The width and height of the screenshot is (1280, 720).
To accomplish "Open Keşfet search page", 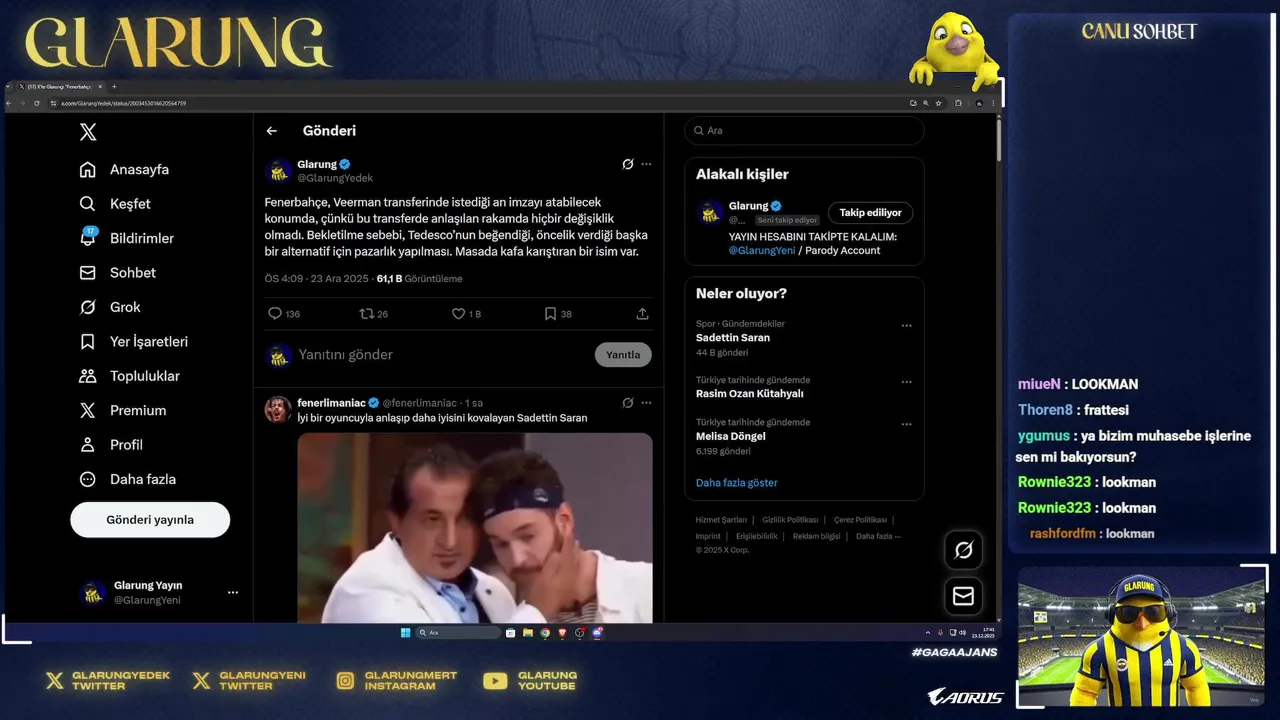I will click(116, 204).
